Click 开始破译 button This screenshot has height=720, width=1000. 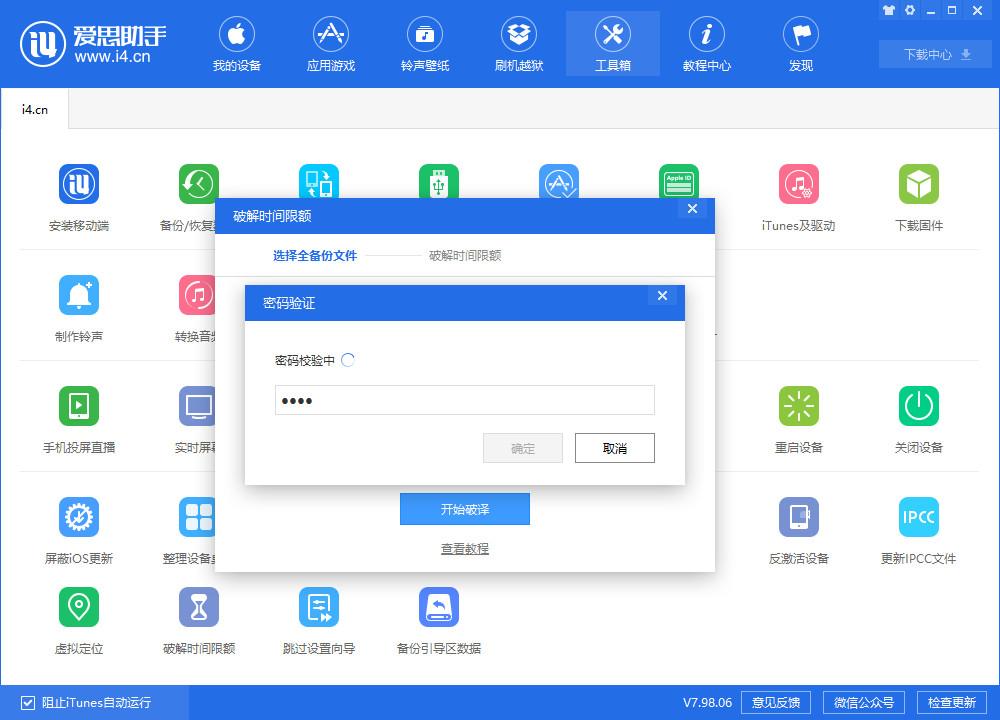(x=465, y=509)
